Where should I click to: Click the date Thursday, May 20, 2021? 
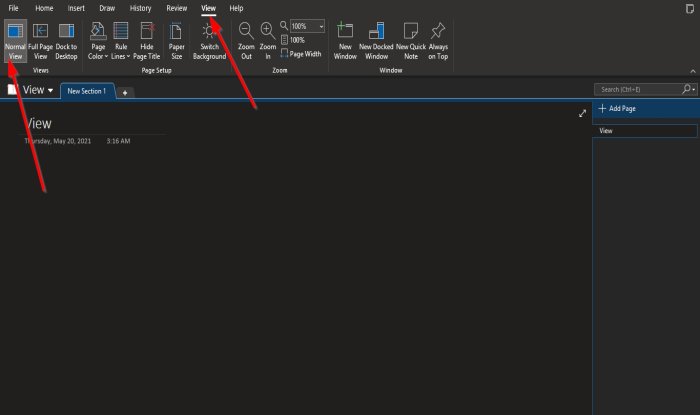point(58,141)
